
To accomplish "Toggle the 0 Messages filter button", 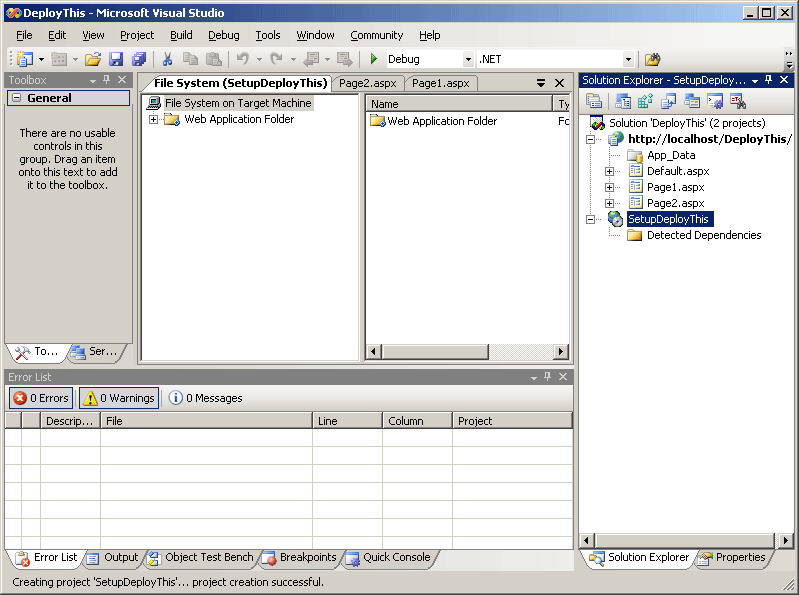I will 206,398.
